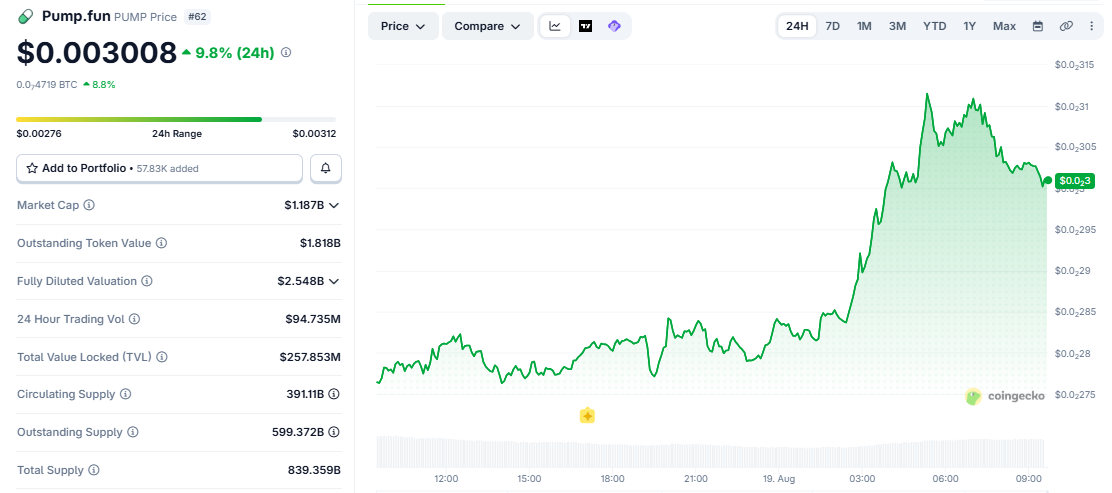Open the Price dropdown
This screenshot has height=493, width=1112.
pos(403,26)
